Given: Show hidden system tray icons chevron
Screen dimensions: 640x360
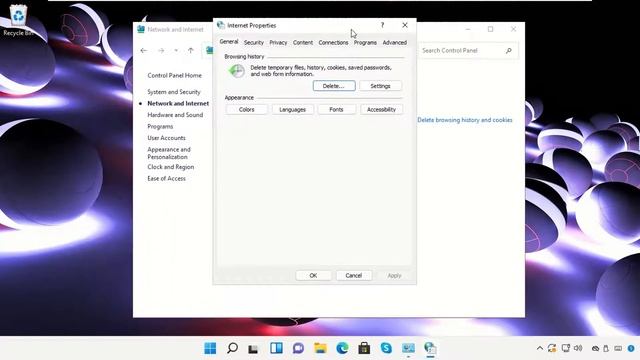Looking at the screenshot, I should 540,348.
